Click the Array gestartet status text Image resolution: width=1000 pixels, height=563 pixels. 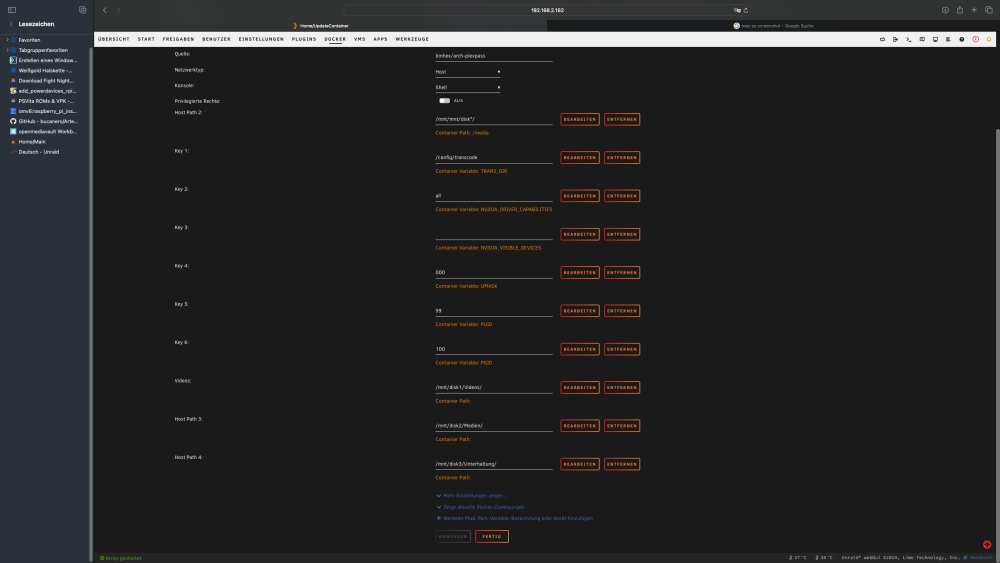[x=121, y=559]
